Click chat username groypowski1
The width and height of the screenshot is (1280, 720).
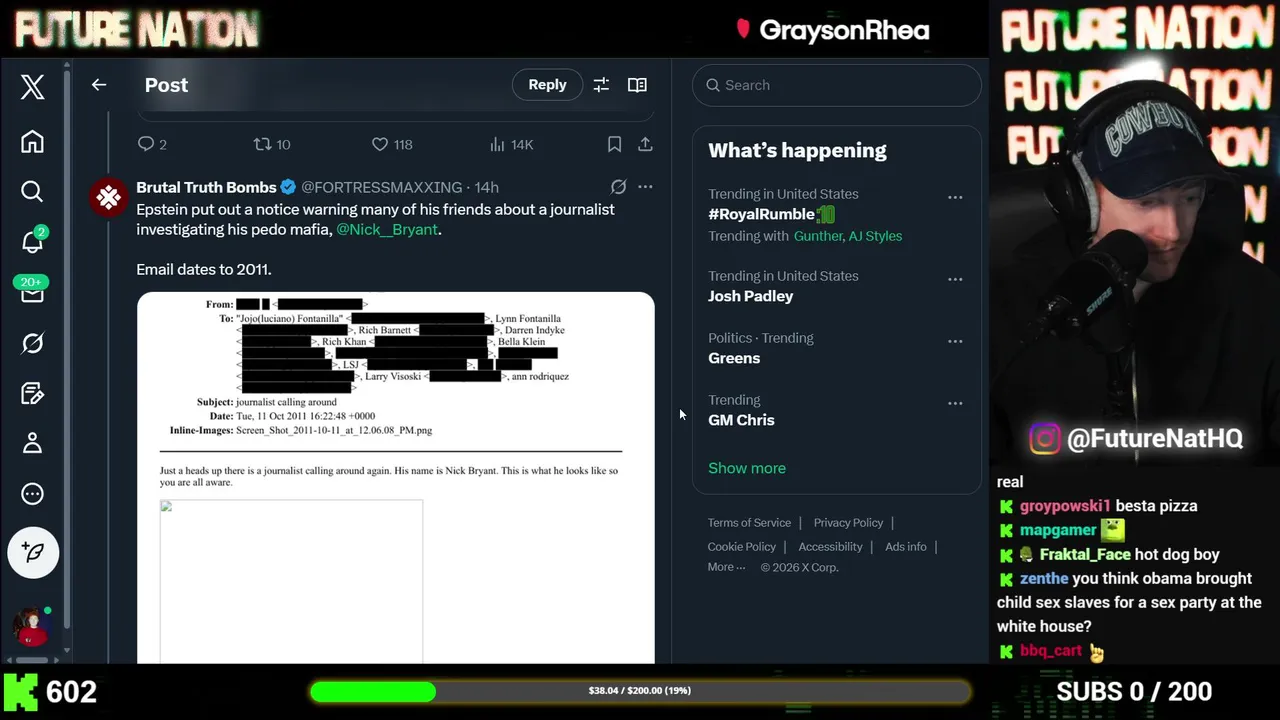tap(1065, 506)
